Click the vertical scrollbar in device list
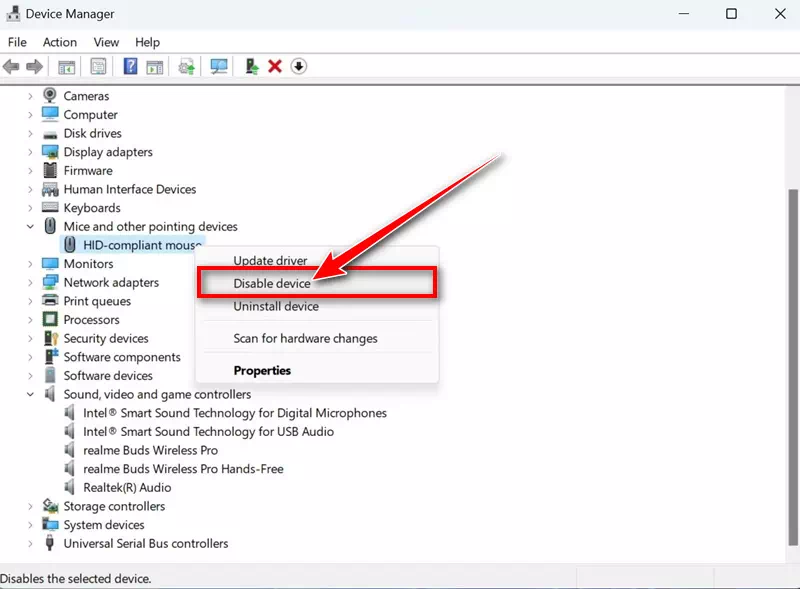Screen dimensions: 800x589 (791, 300)
